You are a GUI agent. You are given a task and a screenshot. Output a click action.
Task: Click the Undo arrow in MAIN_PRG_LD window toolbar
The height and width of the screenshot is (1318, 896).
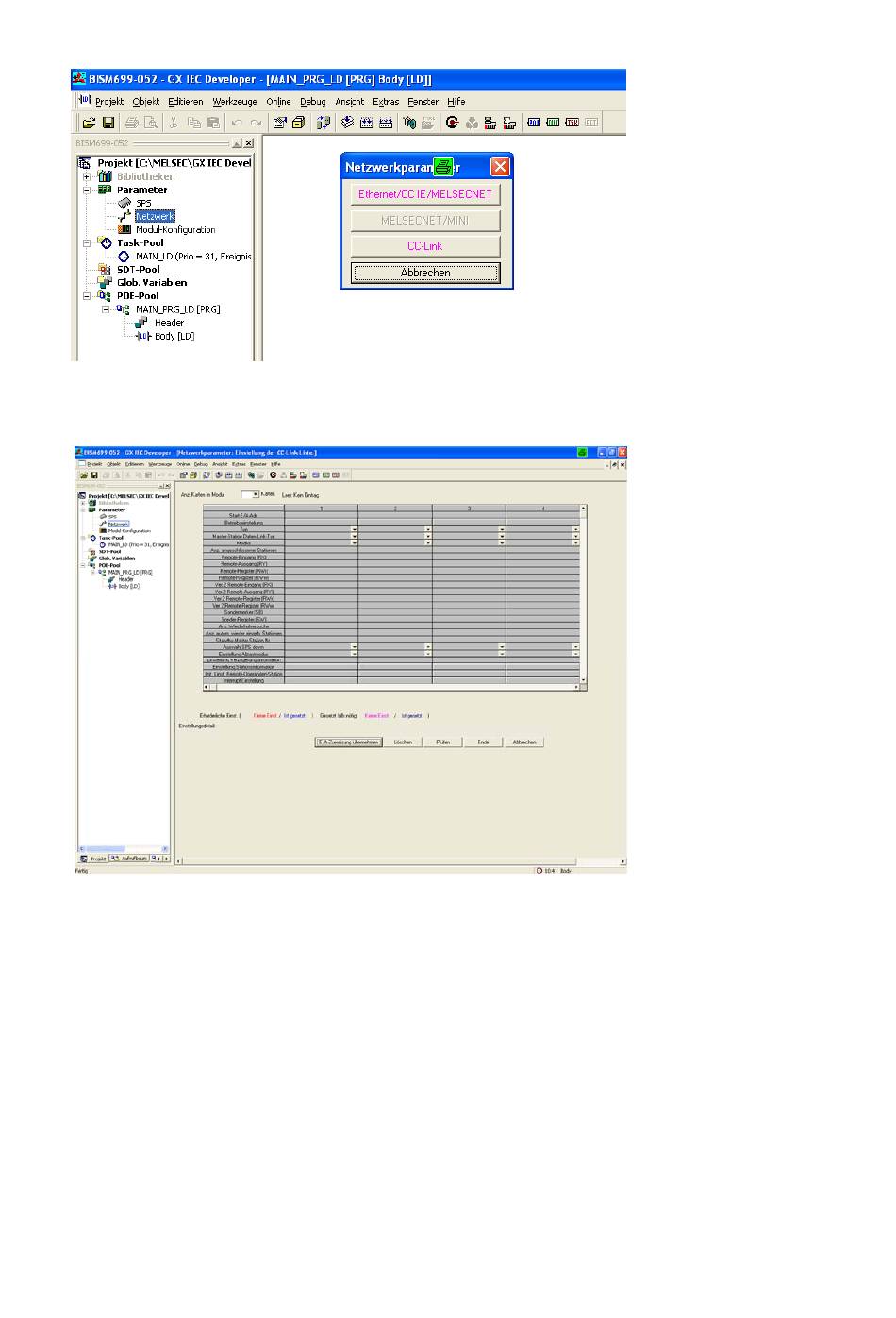click(237, 123)
